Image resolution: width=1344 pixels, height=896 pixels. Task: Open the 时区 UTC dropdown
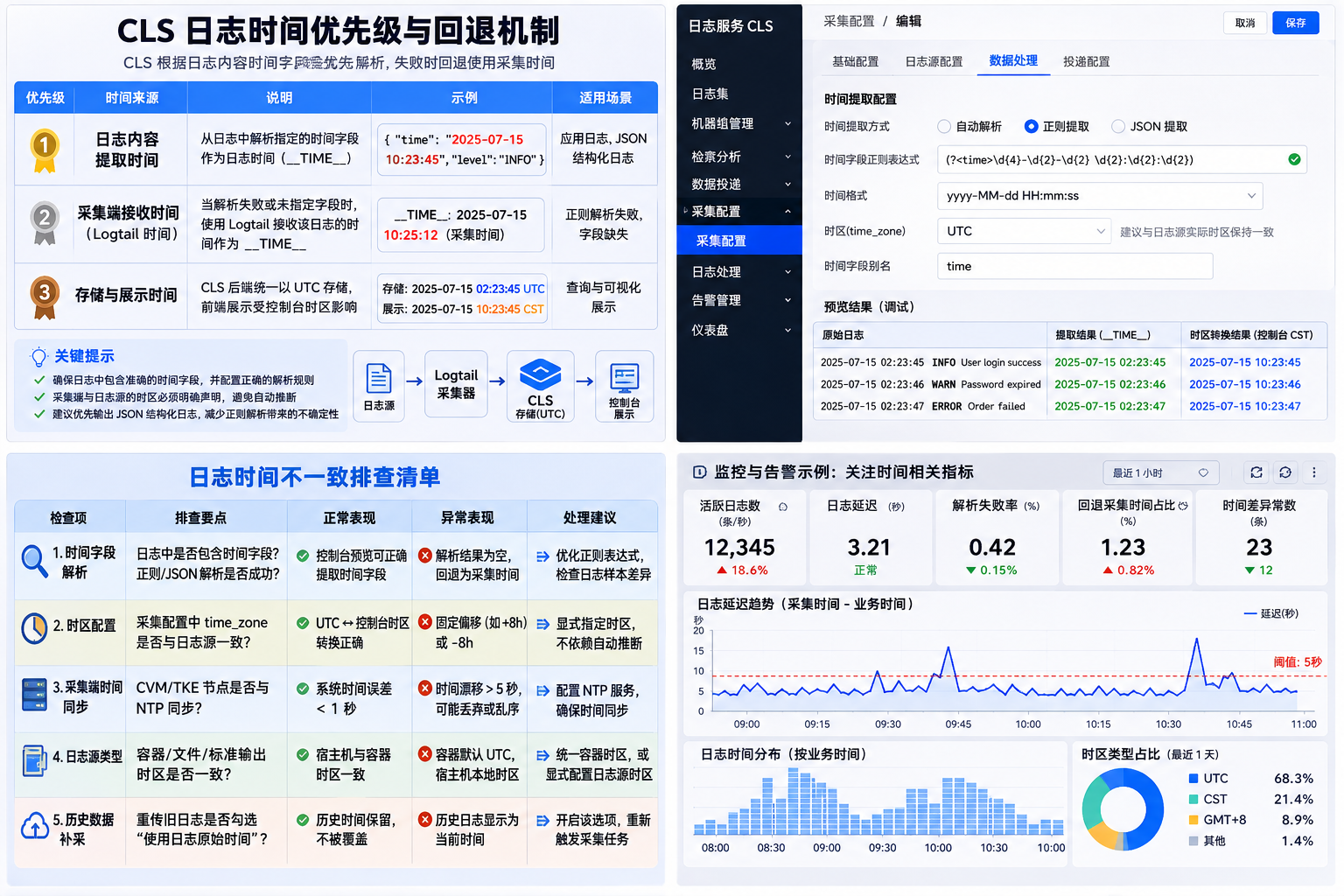click(1025, 231)
